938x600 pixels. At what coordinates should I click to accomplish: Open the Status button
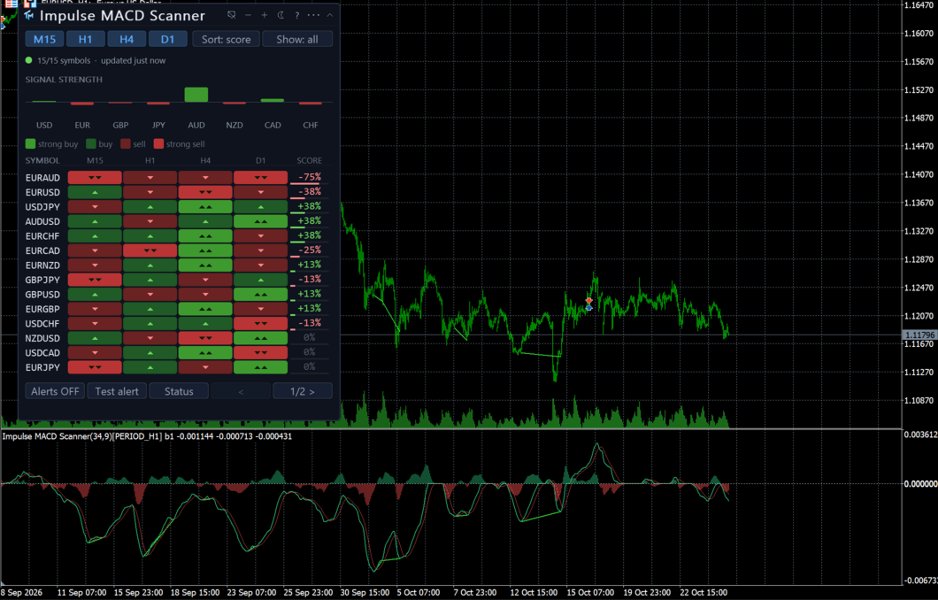pos(179,391)
